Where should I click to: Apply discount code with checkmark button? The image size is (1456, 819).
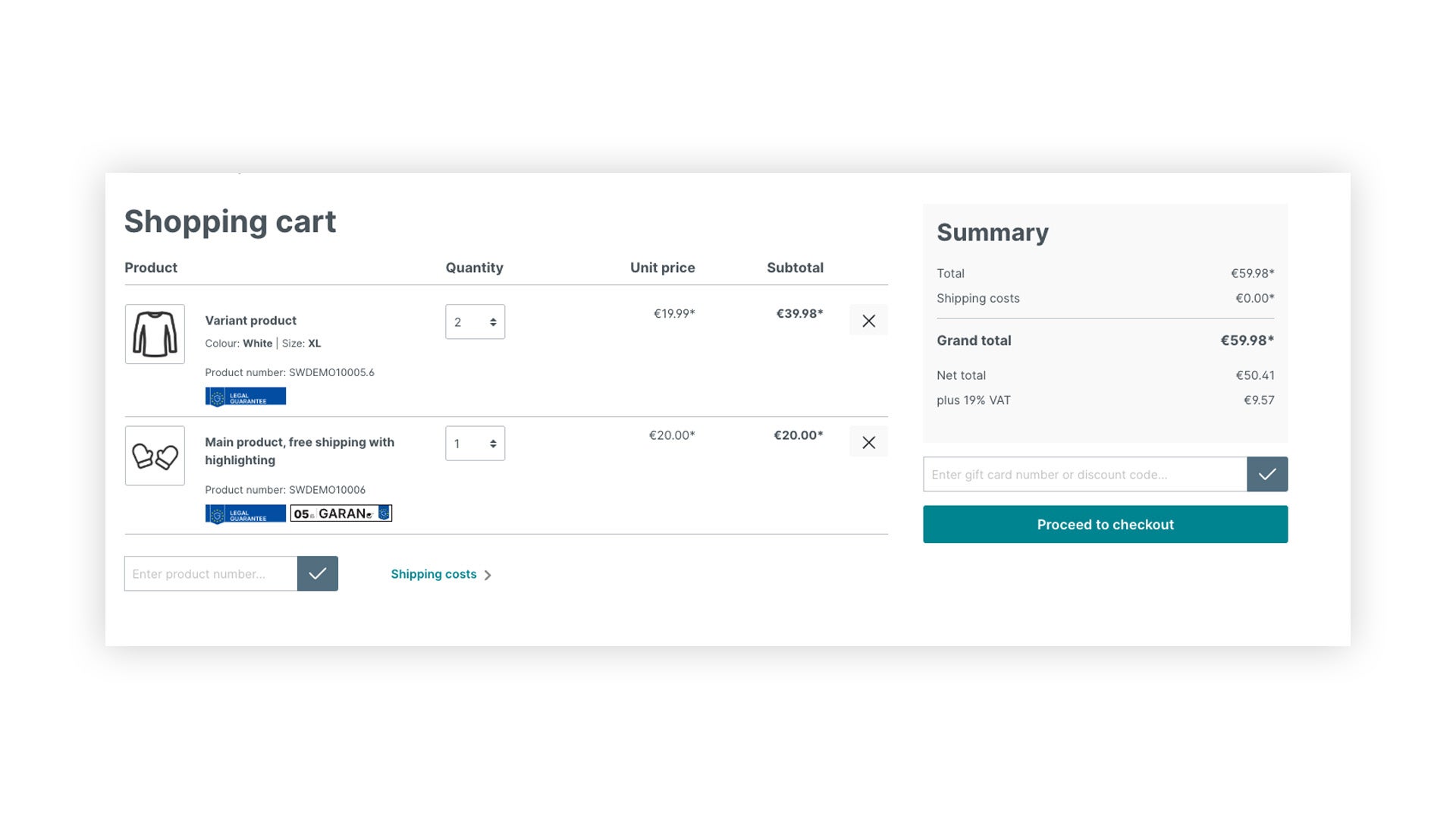(1267, 474)
